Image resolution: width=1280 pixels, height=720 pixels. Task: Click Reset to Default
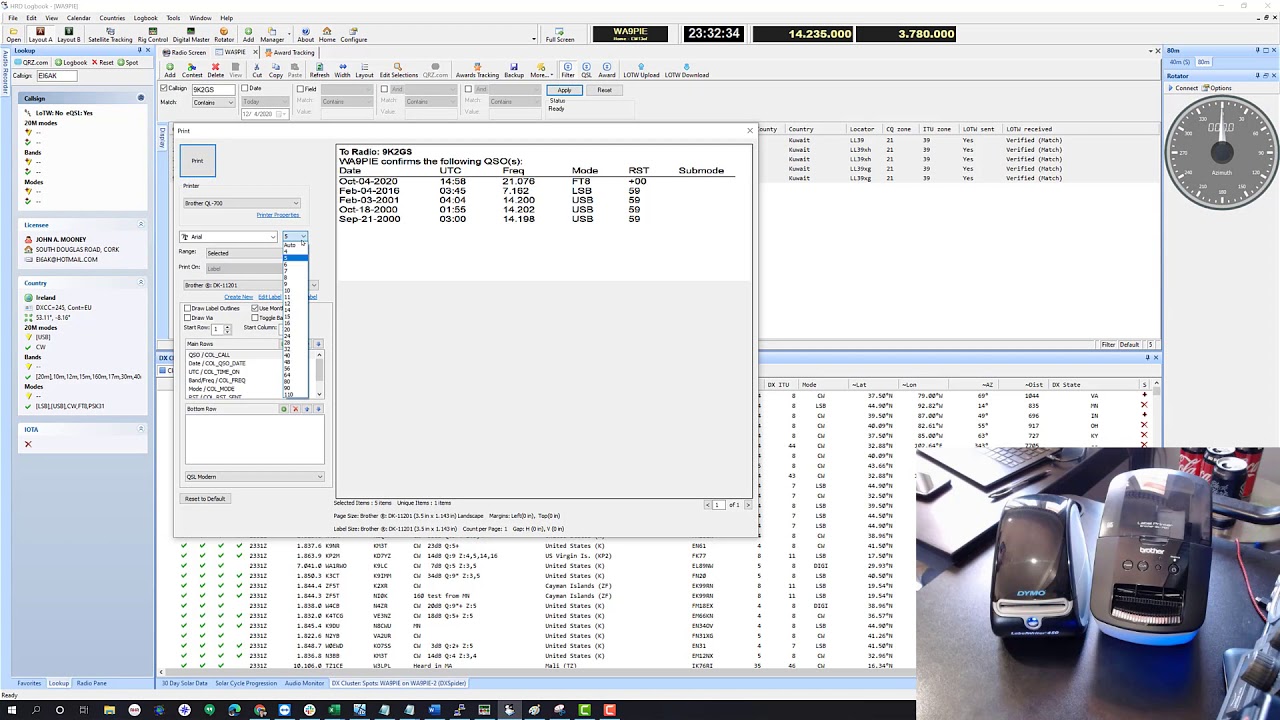coord(205,499)
